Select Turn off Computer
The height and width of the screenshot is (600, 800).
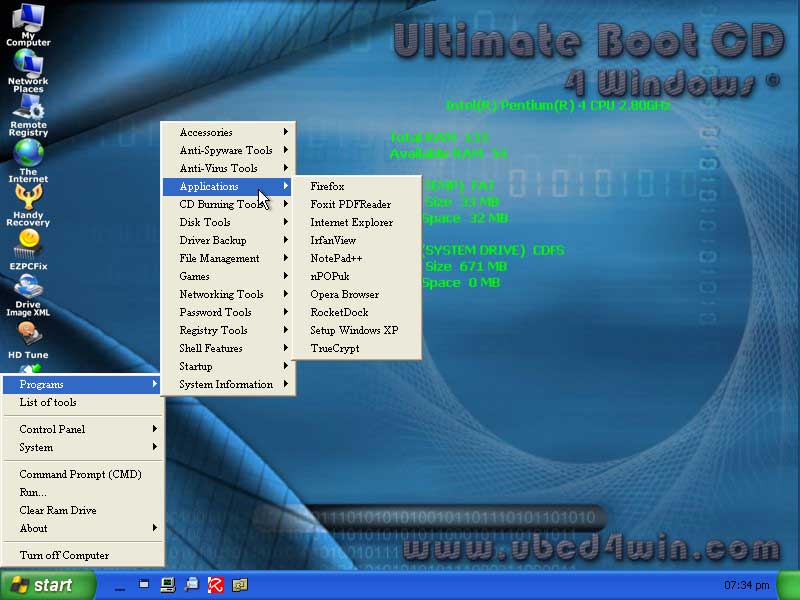(x=65, y=556)
